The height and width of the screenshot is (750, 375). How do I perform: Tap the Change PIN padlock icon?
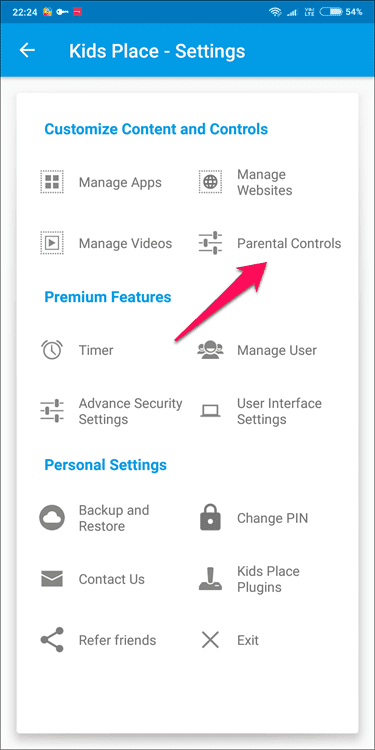(210, 518)
